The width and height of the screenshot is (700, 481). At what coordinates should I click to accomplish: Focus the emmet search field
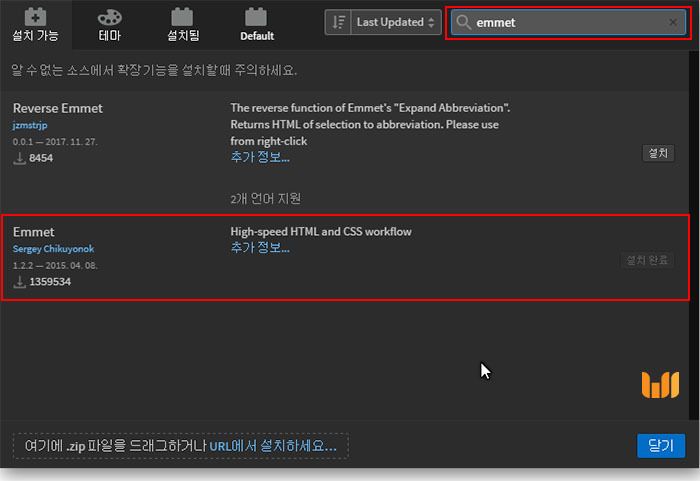click(x=568, y=22)
